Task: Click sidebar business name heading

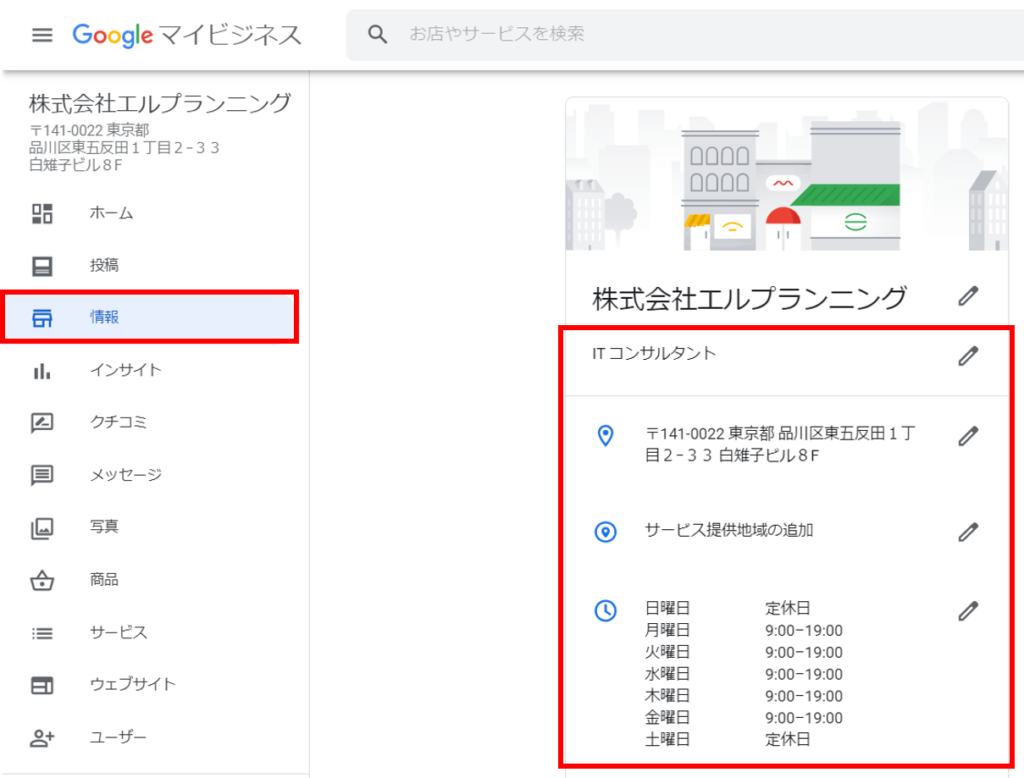Action: 160,103
